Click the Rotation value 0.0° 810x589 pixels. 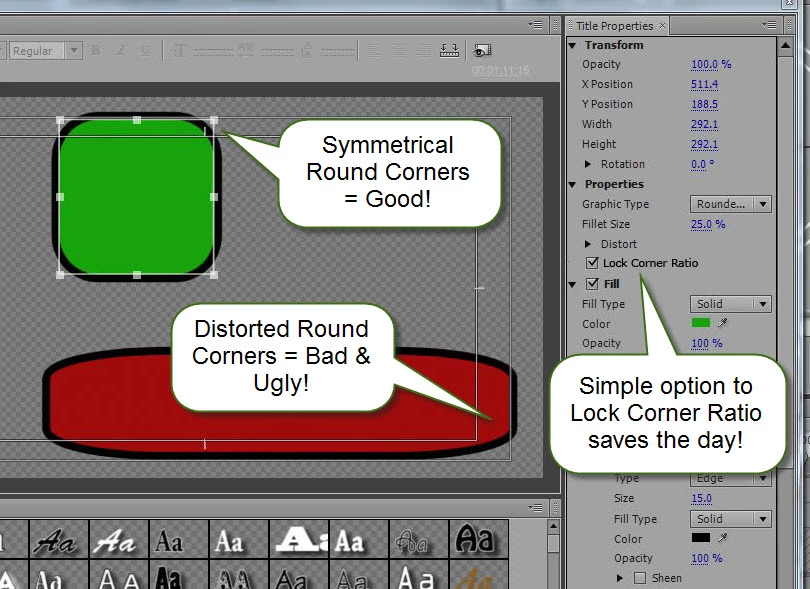(x=703, y=164)
